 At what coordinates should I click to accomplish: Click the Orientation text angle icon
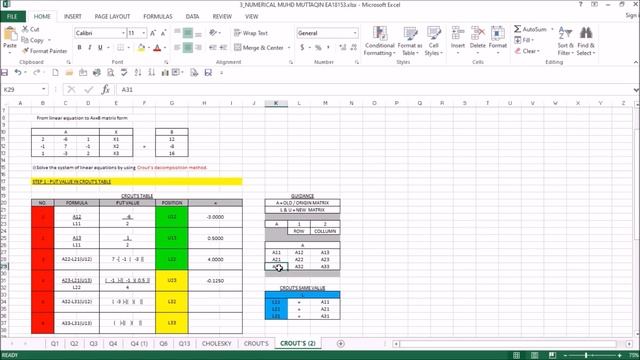(x=213, y=33)
